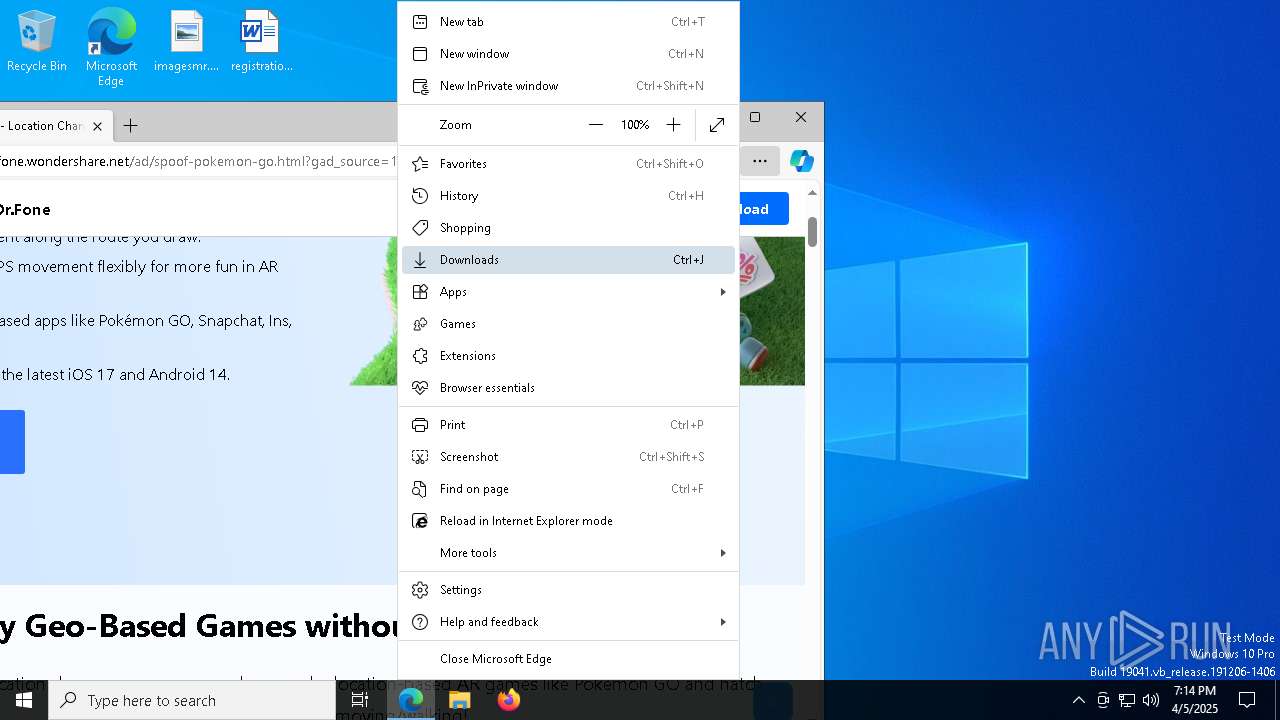
Task: Open the notification center
Action: click(1247, 700)
